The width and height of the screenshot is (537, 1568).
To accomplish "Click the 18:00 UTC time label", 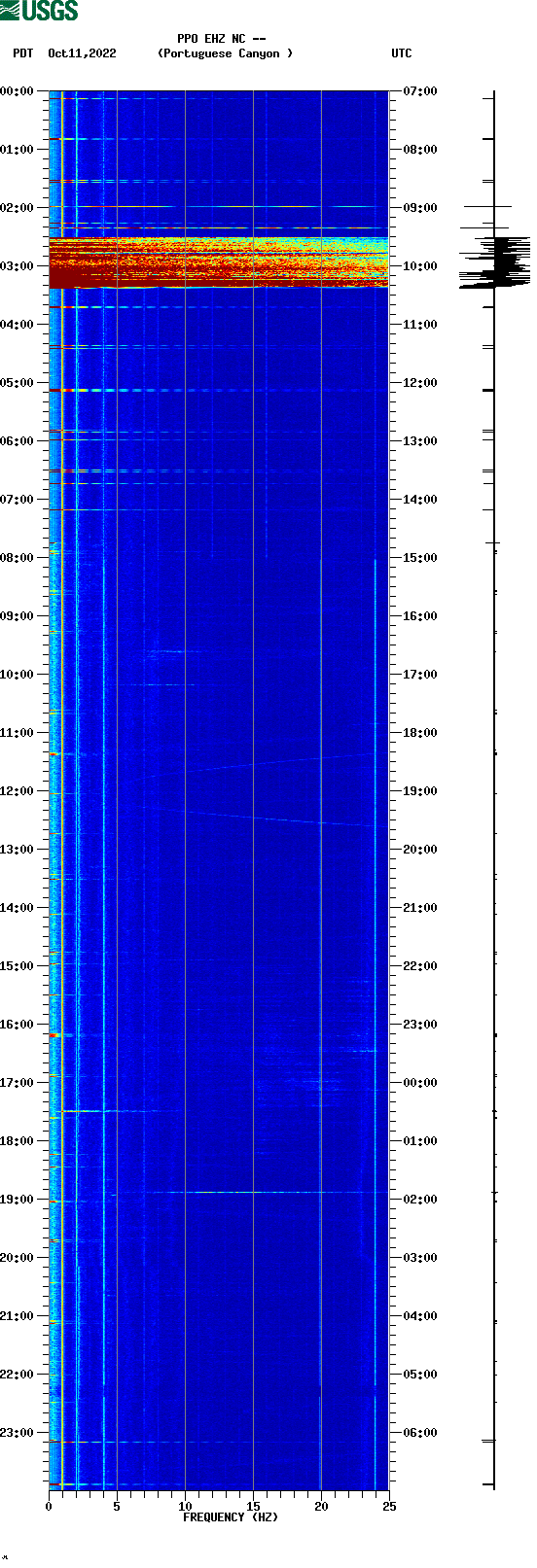I will point(420,733).
